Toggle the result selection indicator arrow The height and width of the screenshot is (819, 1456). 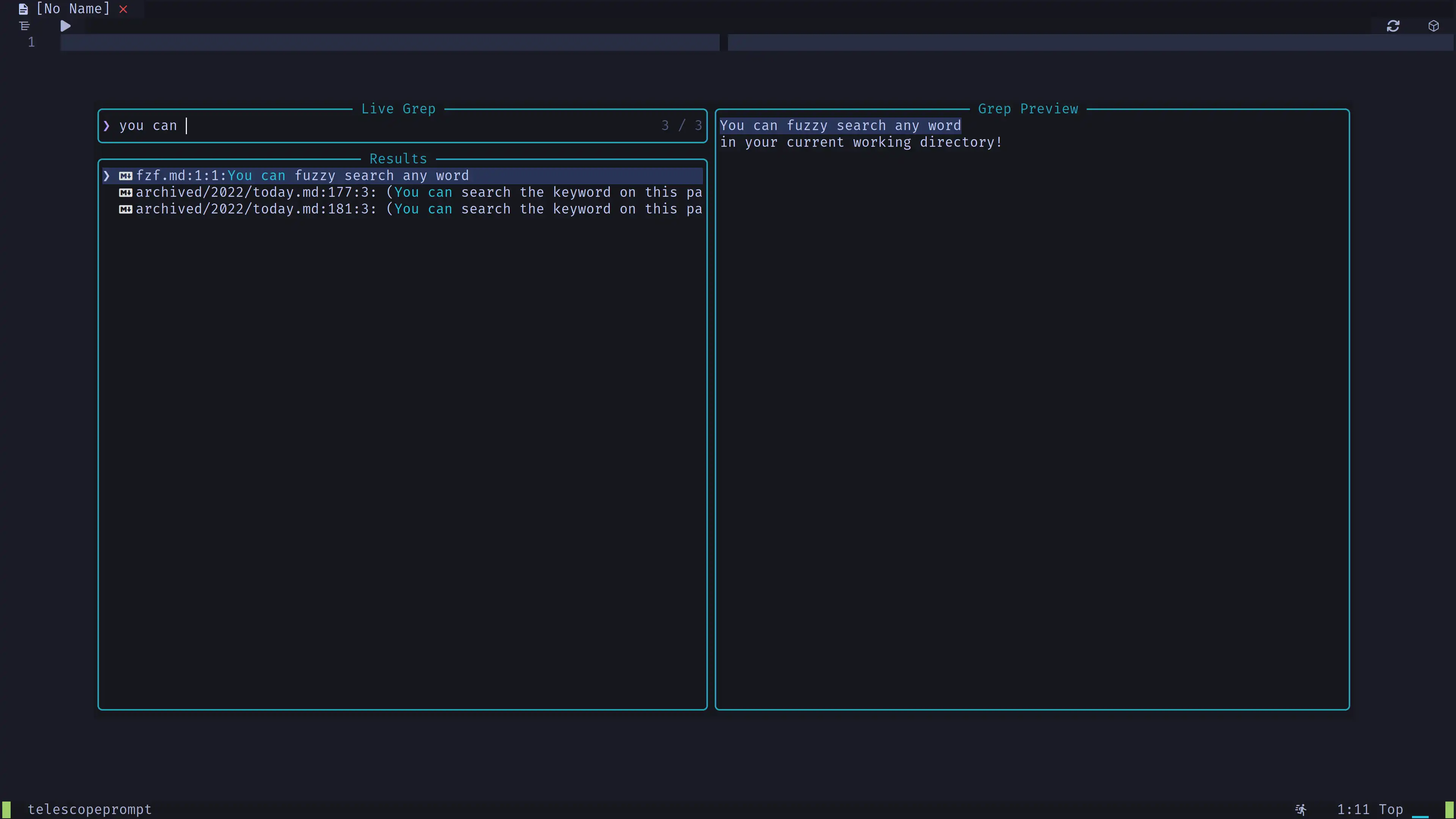(107, 175)
